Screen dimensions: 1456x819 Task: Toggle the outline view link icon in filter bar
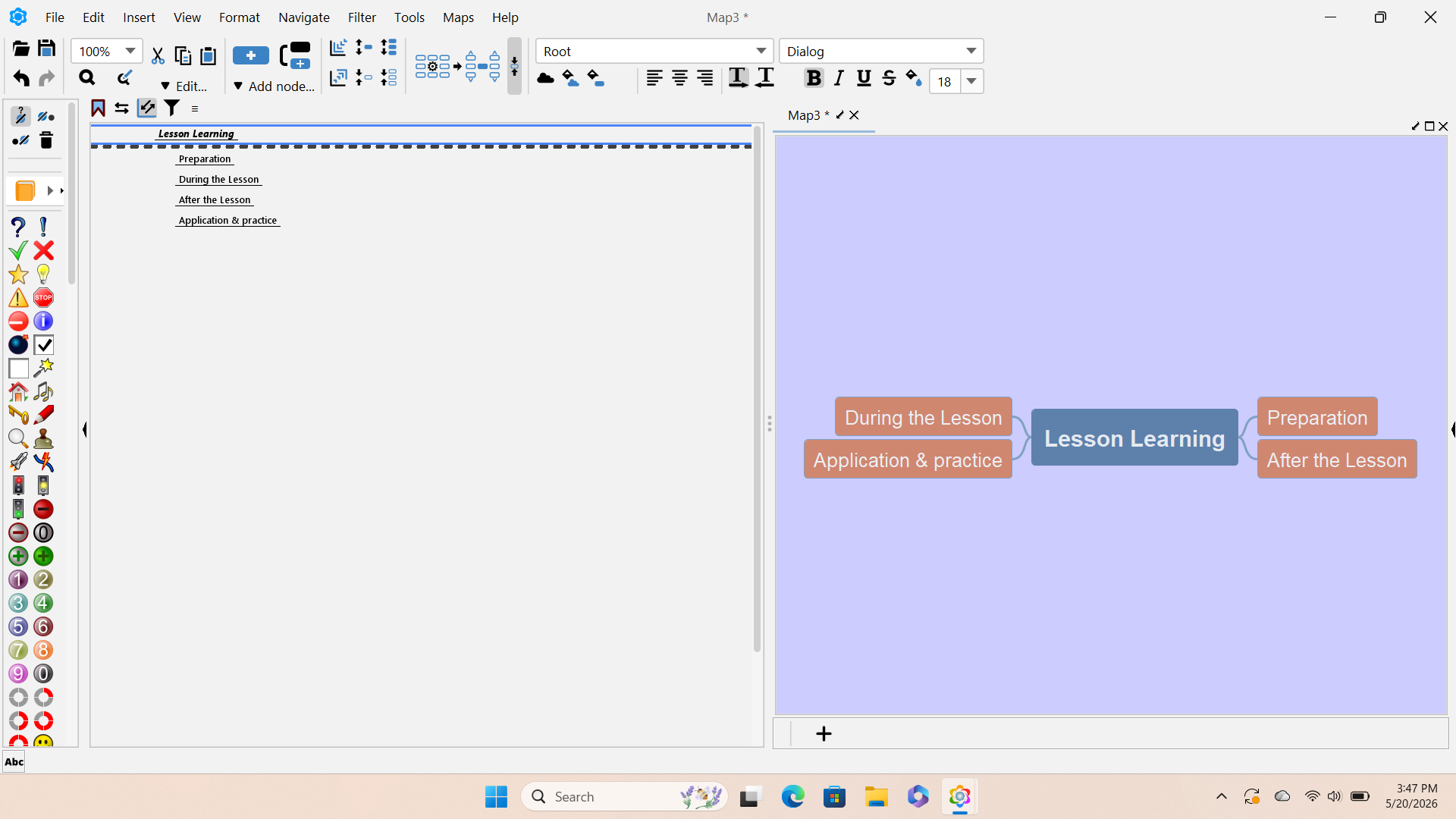click(x=146, y=108)
